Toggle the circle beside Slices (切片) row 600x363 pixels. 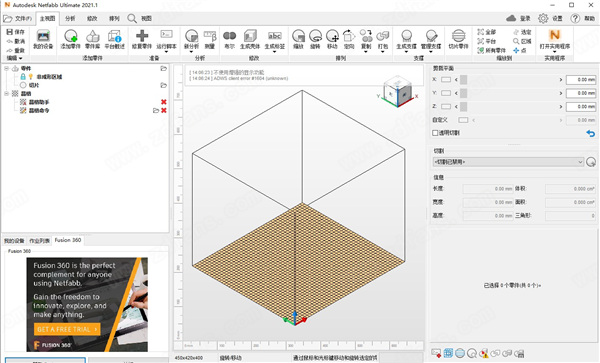point(23,85)
